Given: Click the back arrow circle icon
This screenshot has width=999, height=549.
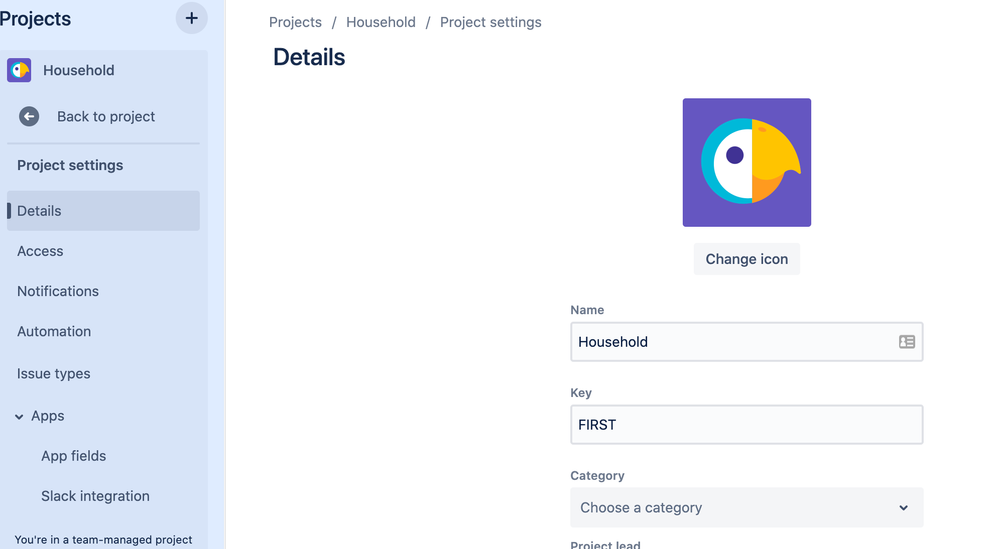Looking at the screenshot, I should (x=29, y=117).
